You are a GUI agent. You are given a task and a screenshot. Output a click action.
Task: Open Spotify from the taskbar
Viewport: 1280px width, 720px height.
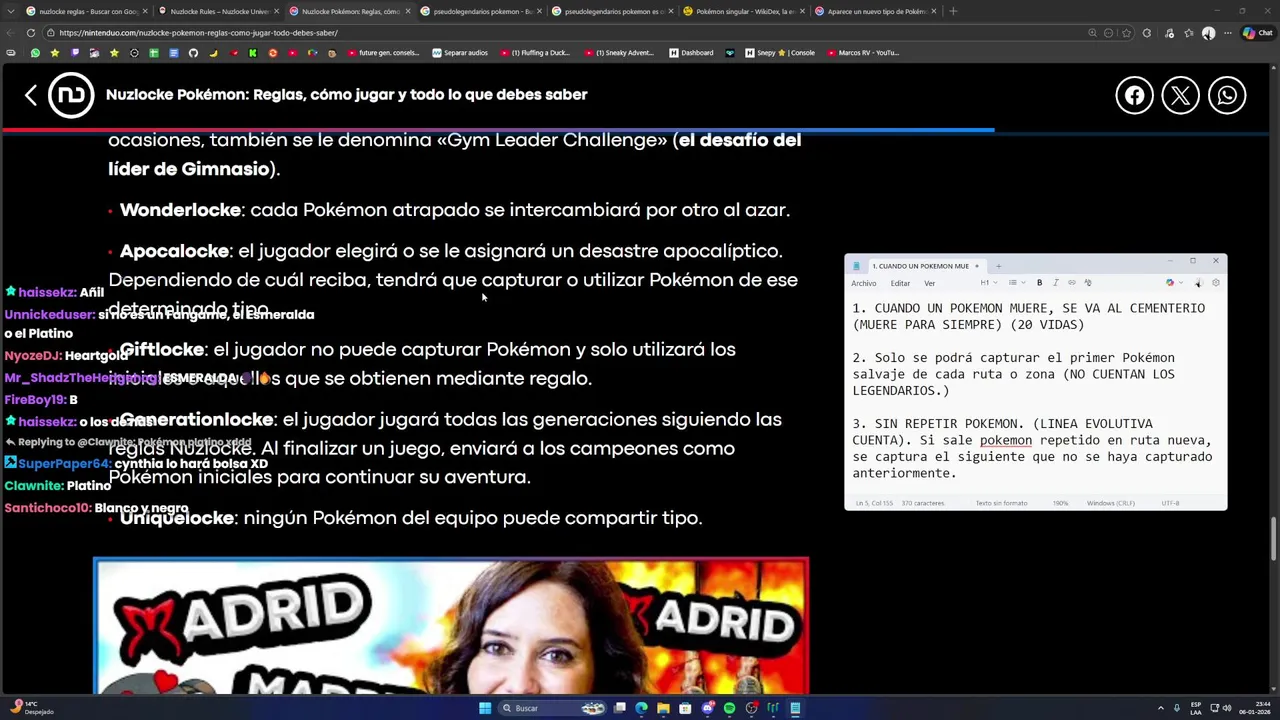729,708
